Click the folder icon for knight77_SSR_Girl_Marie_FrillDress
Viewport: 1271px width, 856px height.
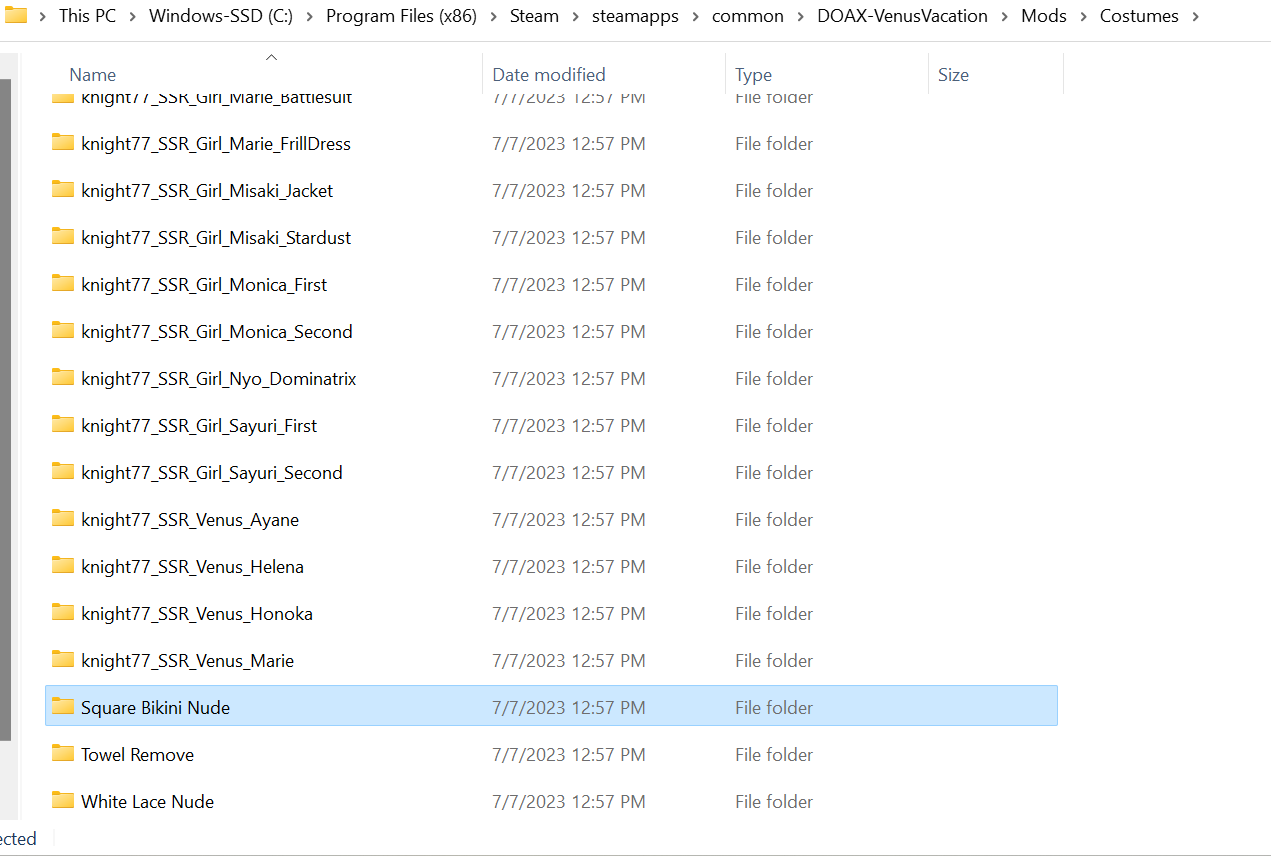[63, 143]
